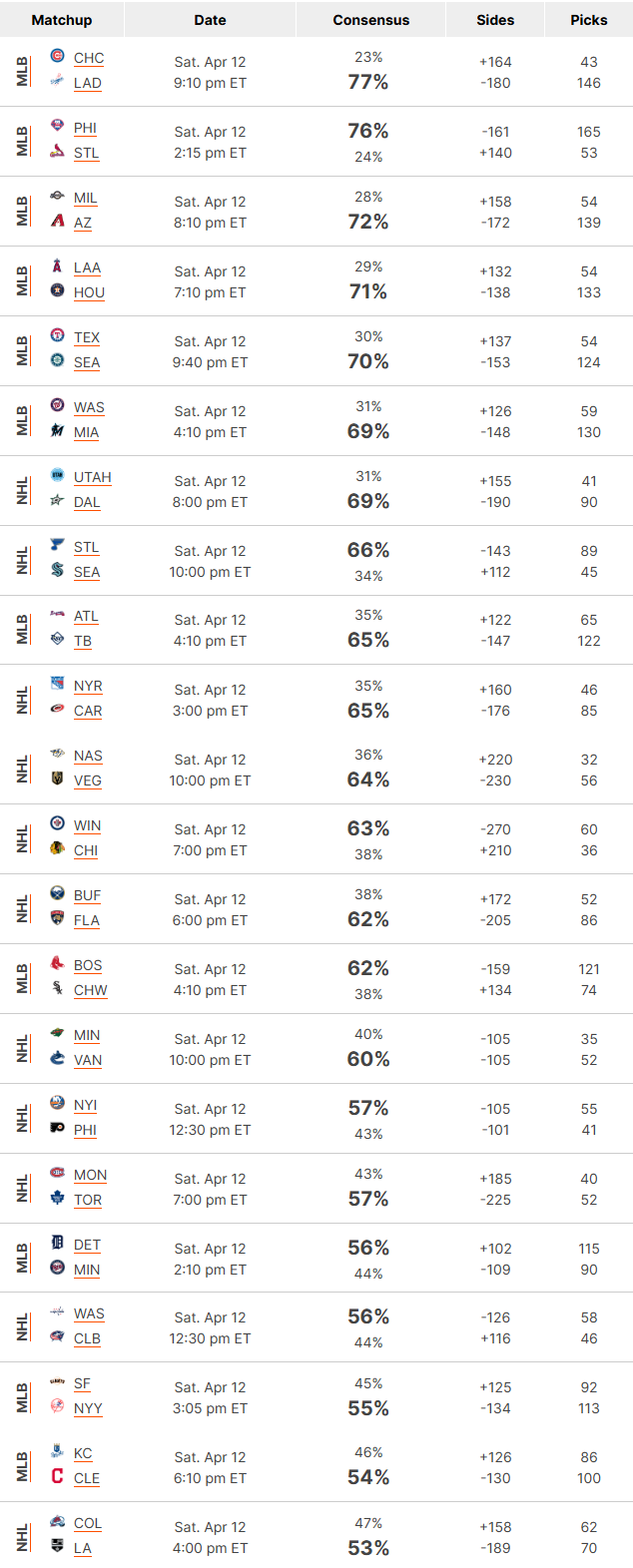Click the Cubs logo icon next to CHC
This screenshot has height=1568, width=633.
coord(57,56)
